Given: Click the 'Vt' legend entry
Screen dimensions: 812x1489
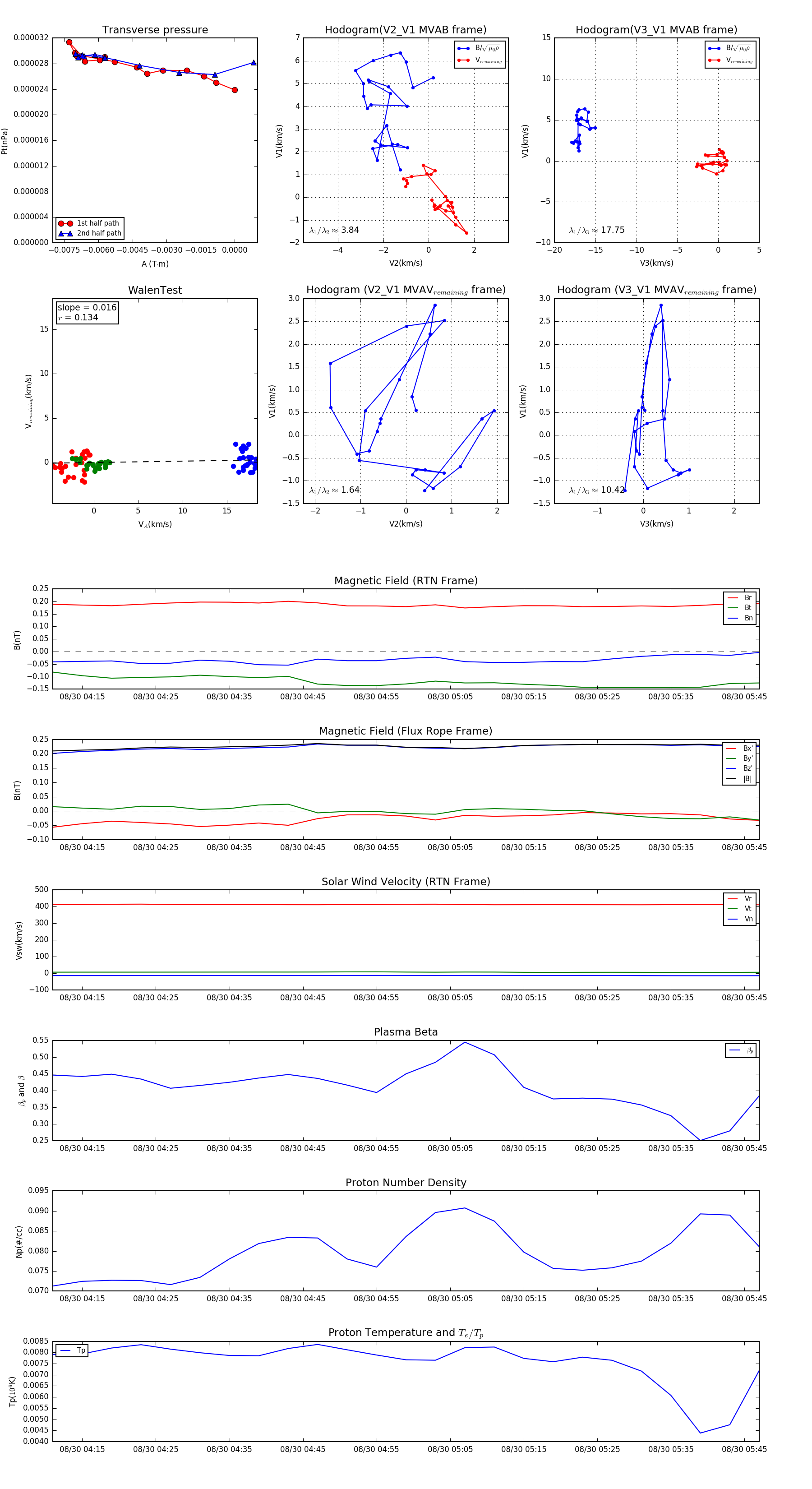Looking at the screenshot, I should click(740, 909).
